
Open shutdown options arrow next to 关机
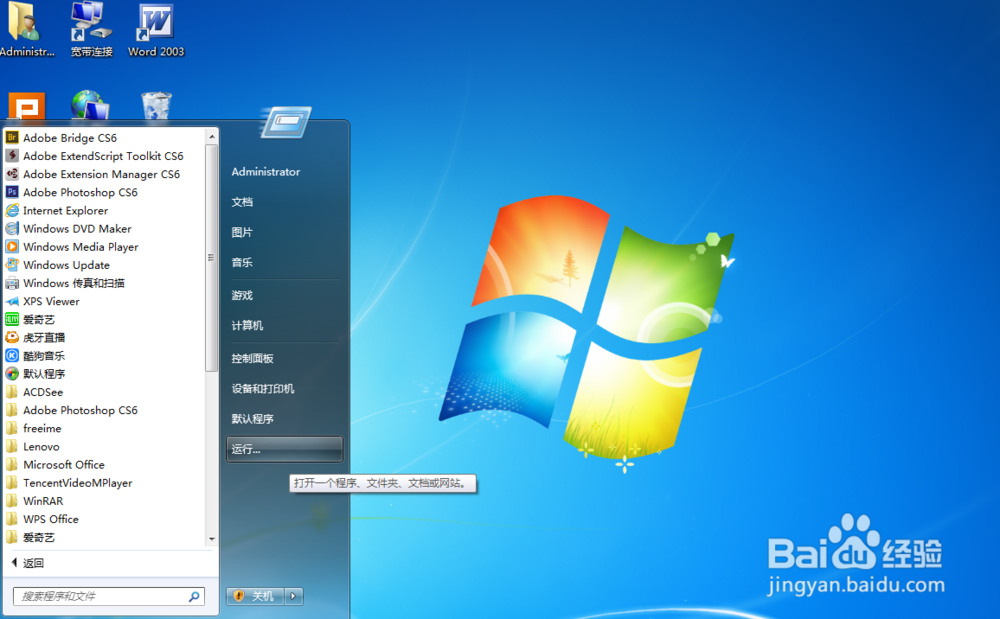point(293,596)
